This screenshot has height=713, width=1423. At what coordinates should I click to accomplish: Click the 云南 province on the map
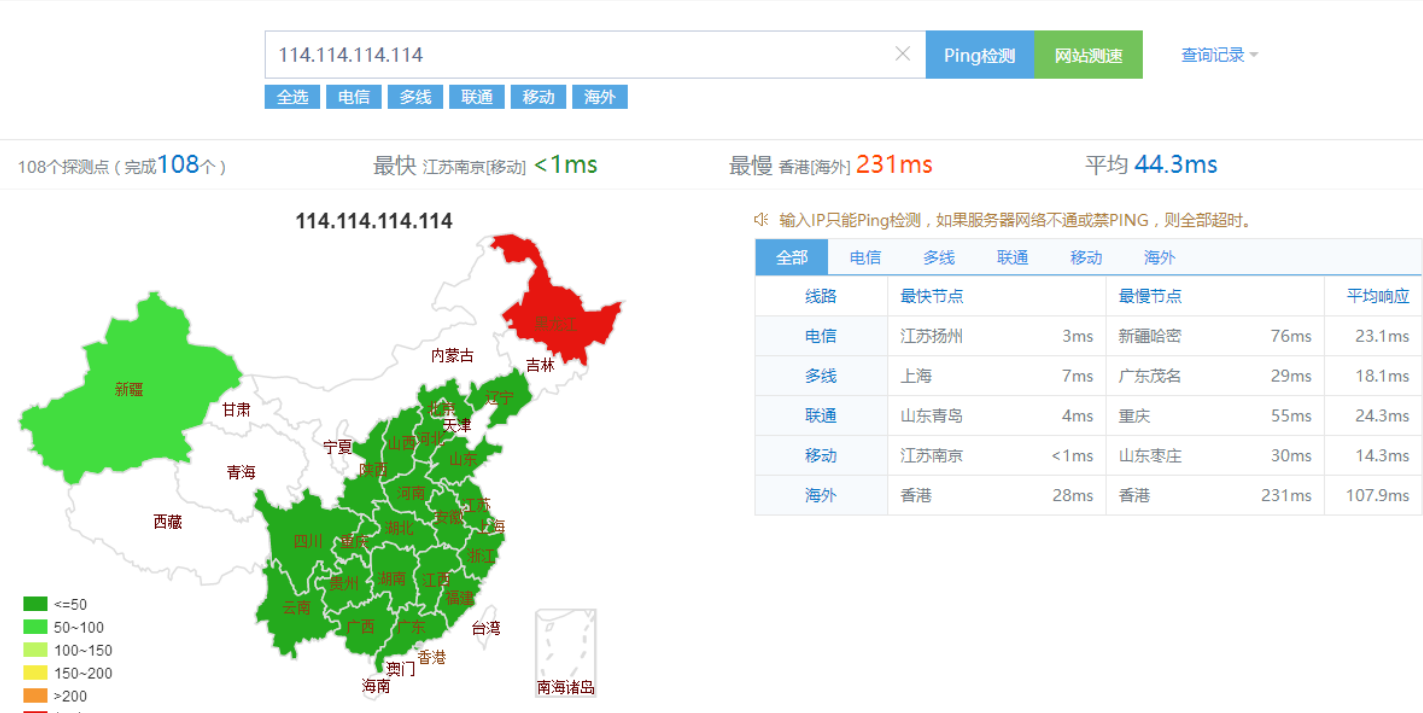296,607
